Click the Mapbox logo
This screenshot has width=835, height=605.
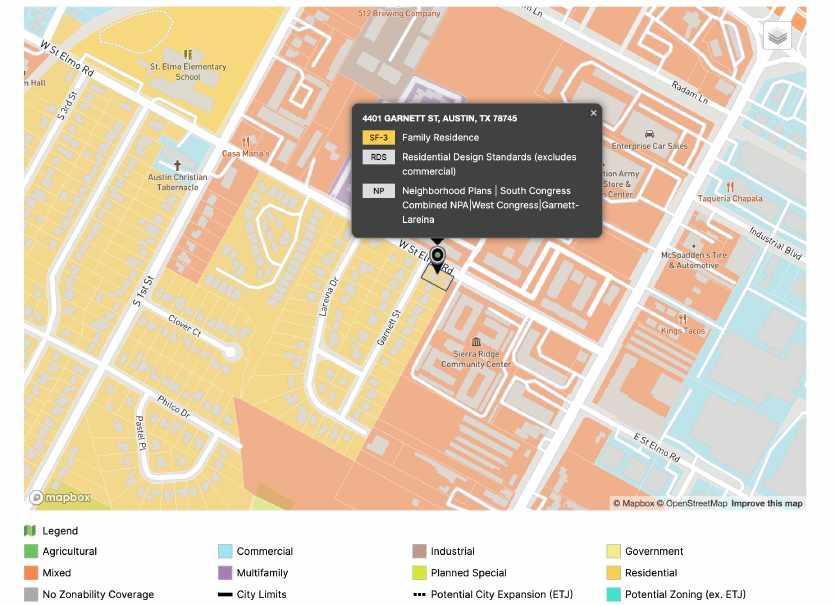point(60,497)
